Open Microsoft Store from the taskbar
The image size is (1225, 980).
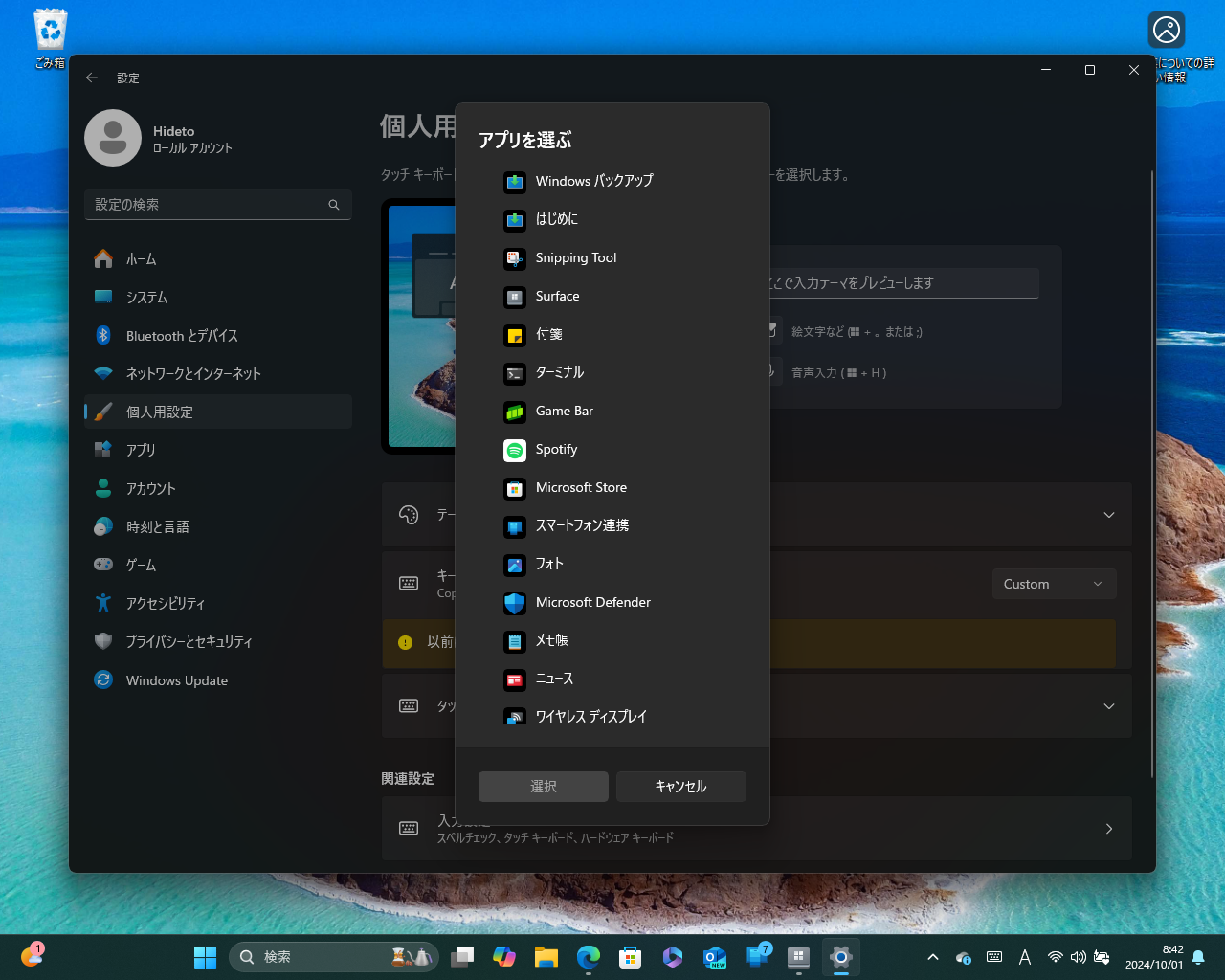(x=631, y=957)
